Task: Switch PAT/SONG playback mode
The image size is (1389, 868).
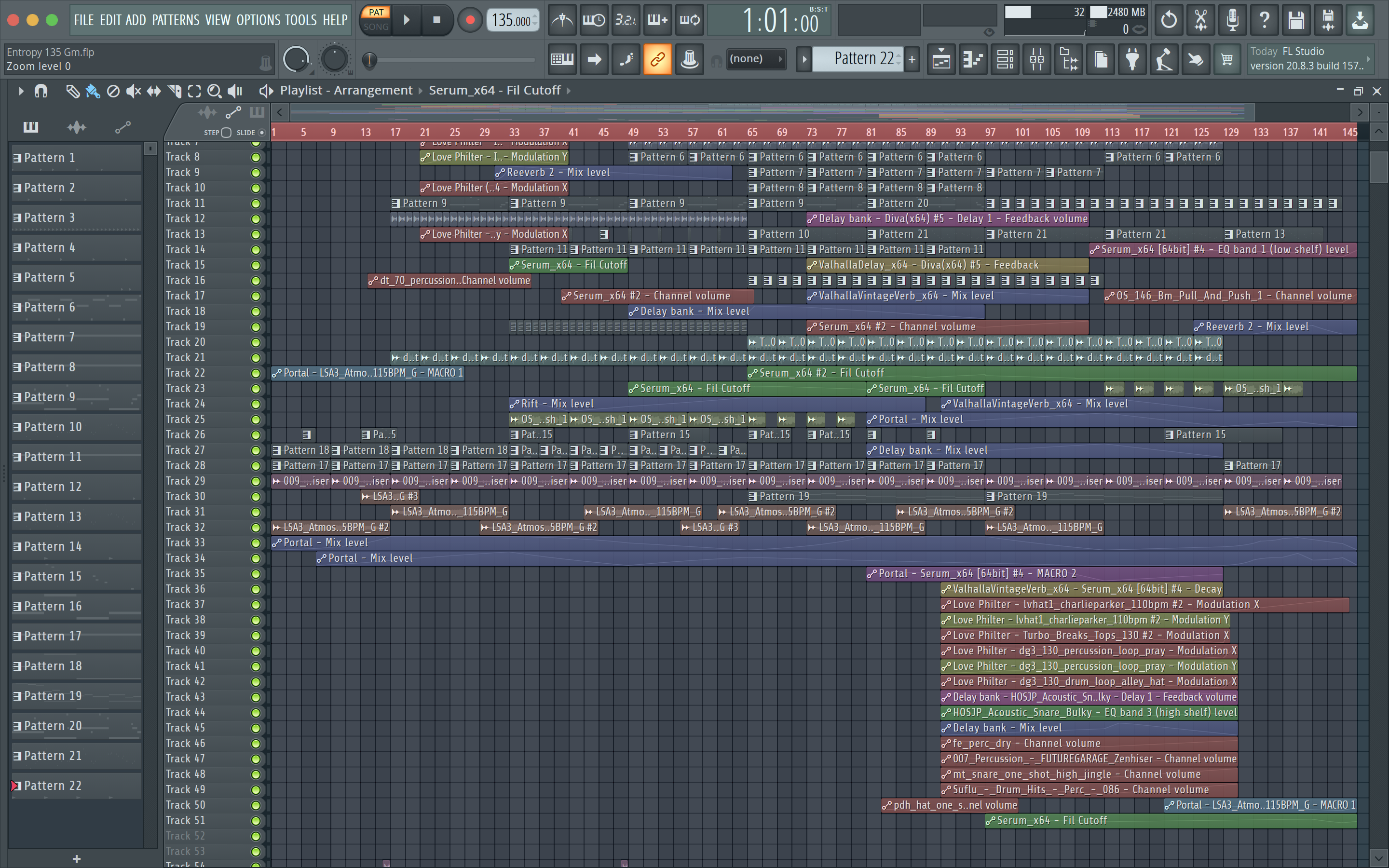Action: [x=376, y=19]
